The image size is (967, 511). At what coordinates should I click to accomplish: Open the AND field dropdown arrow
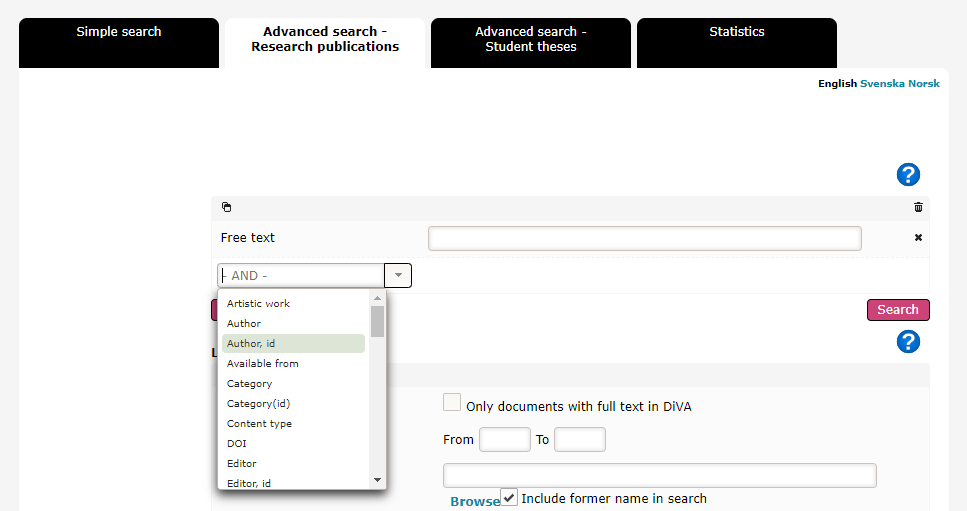coord(398,275)
